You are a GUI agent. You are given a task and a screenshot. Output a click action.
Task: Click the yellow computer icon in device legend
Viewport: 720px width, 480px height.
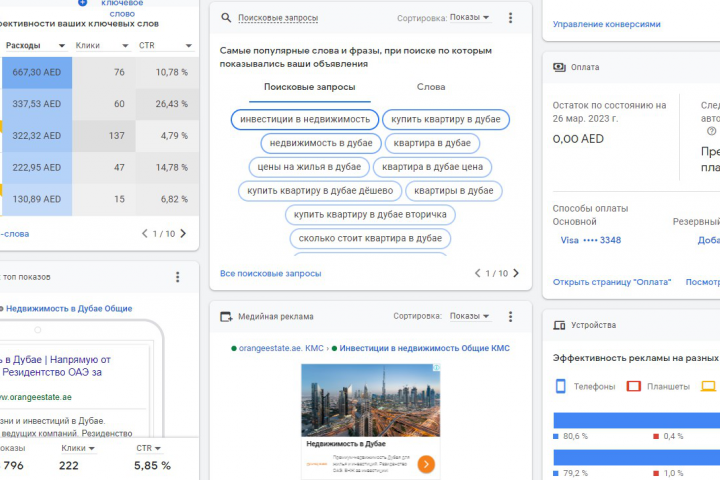(x=708, y=386)
